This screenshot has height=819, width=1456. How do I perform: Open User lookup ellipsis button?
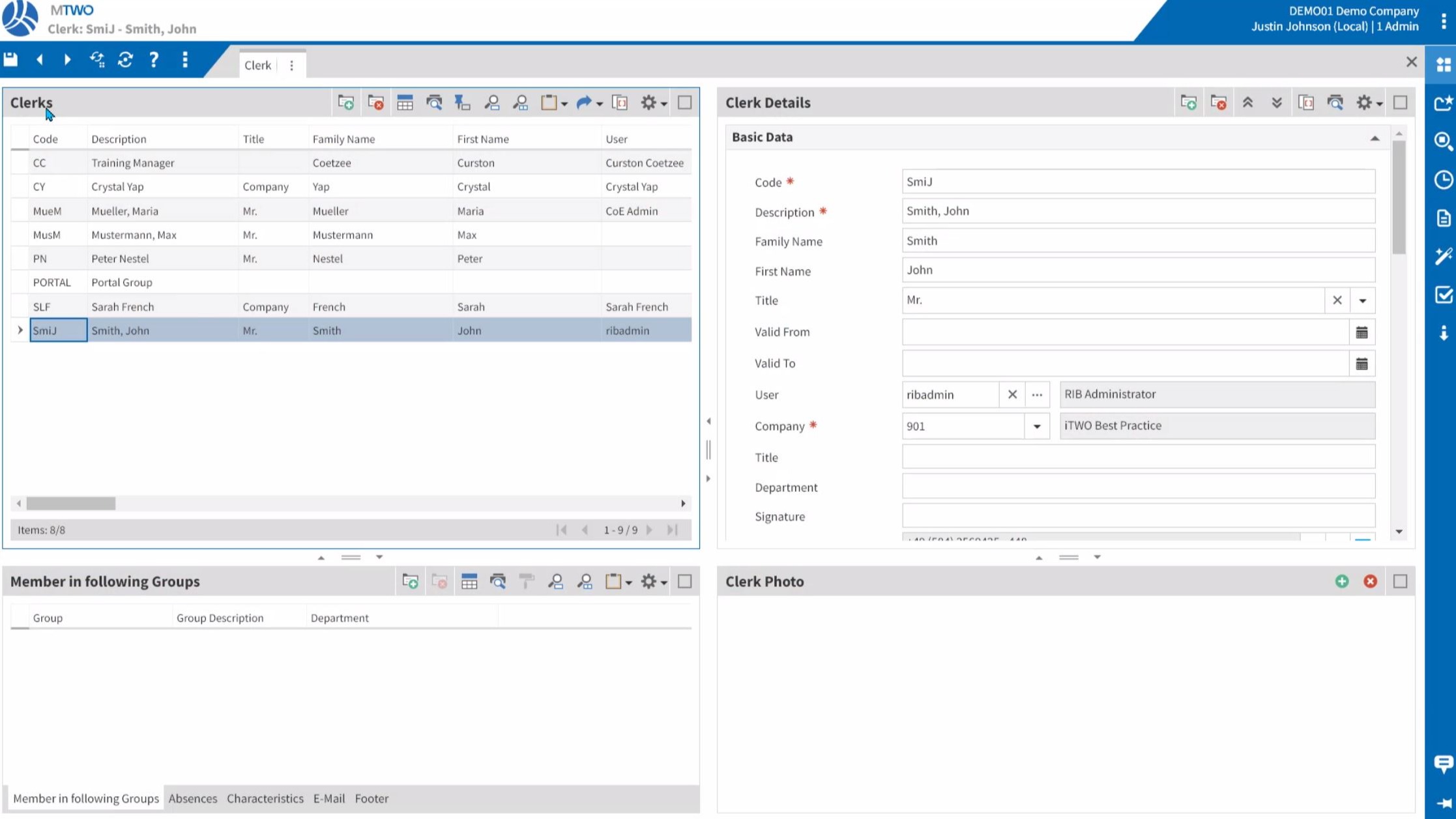tap(1036, 395)
